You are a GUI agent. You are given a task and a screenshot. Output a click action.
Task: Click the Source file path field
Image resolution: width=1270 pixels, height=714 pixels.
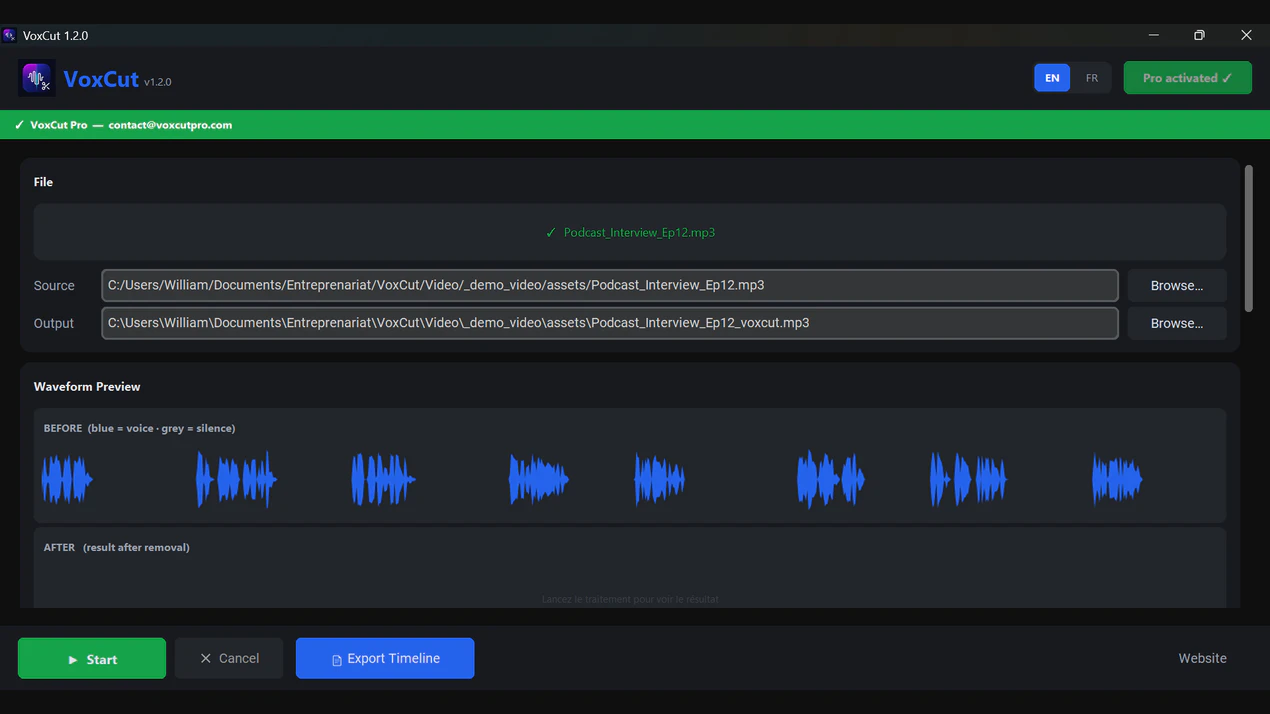pyautogui.click(x=610, y=285)
